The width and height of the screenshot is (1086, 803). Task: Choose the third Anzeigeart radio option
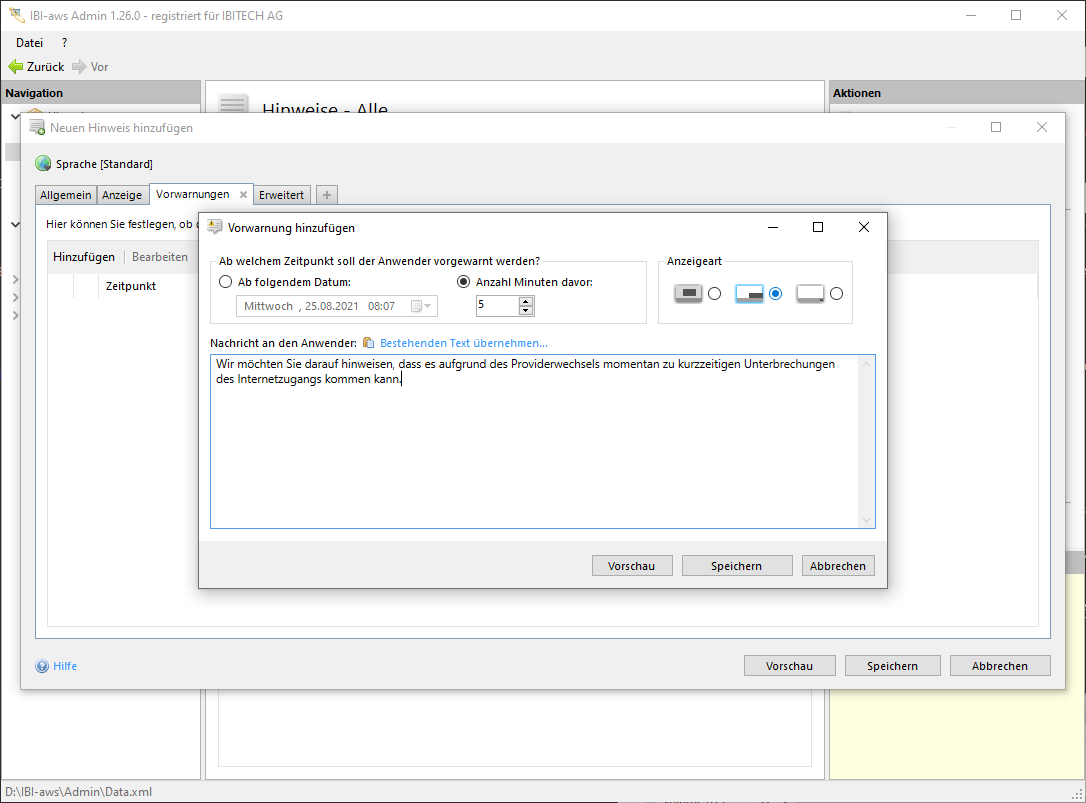click(x=836, y=294)
